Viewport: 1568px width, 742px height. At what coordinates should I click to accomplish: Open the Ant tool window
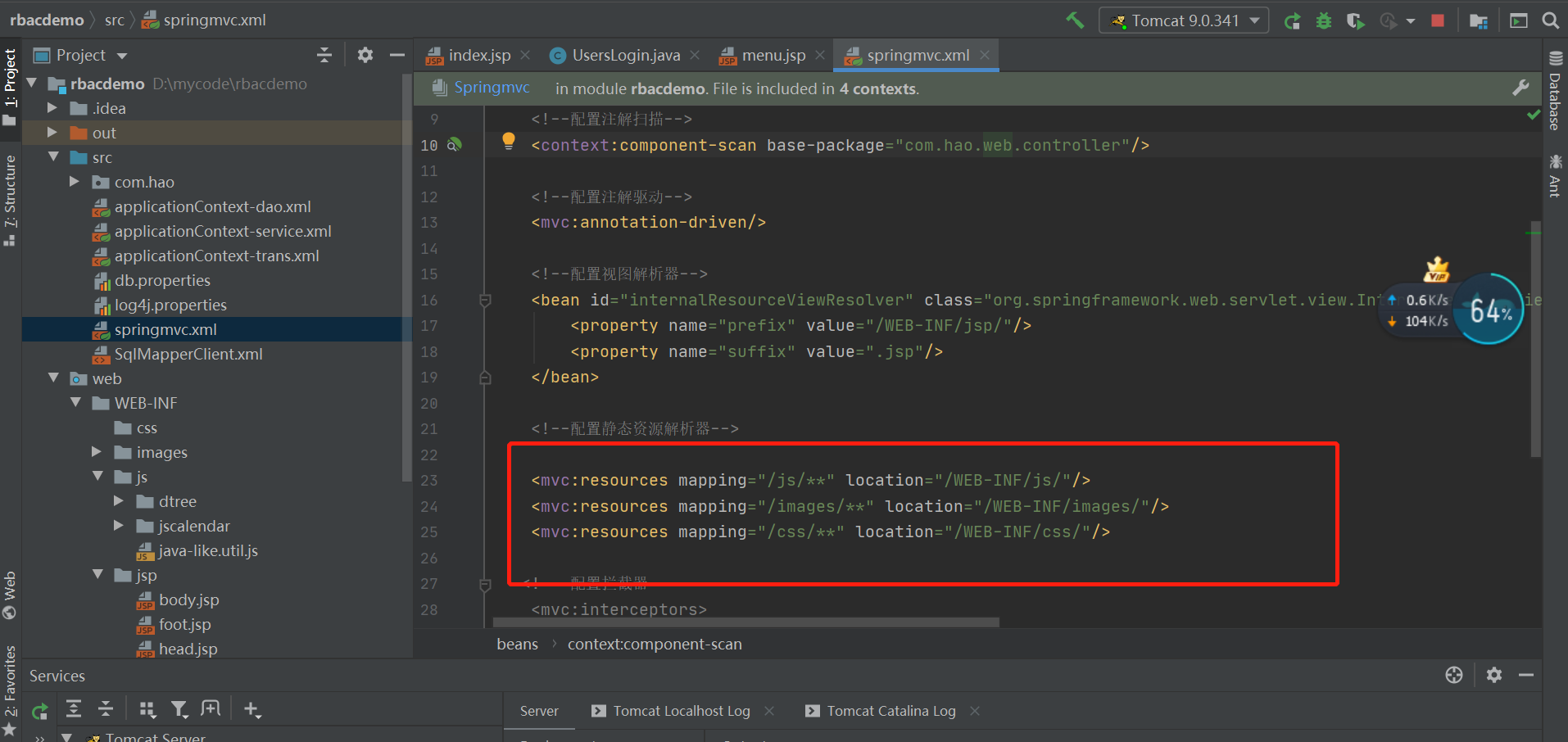click(x=1554, y=175)
